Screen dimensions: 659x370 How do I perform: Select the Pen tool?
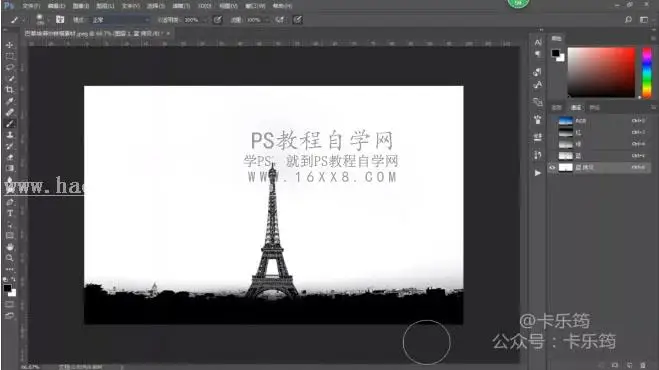[10, 202]
